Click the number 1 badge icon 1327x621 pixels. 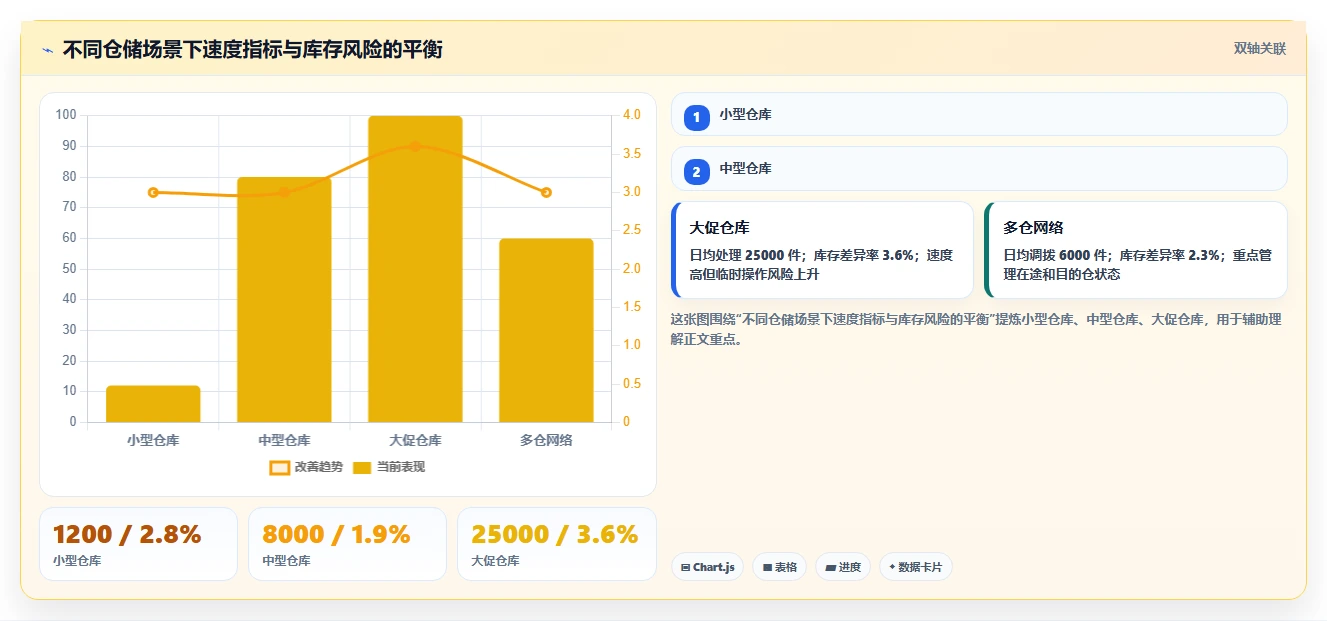point(697,117)
